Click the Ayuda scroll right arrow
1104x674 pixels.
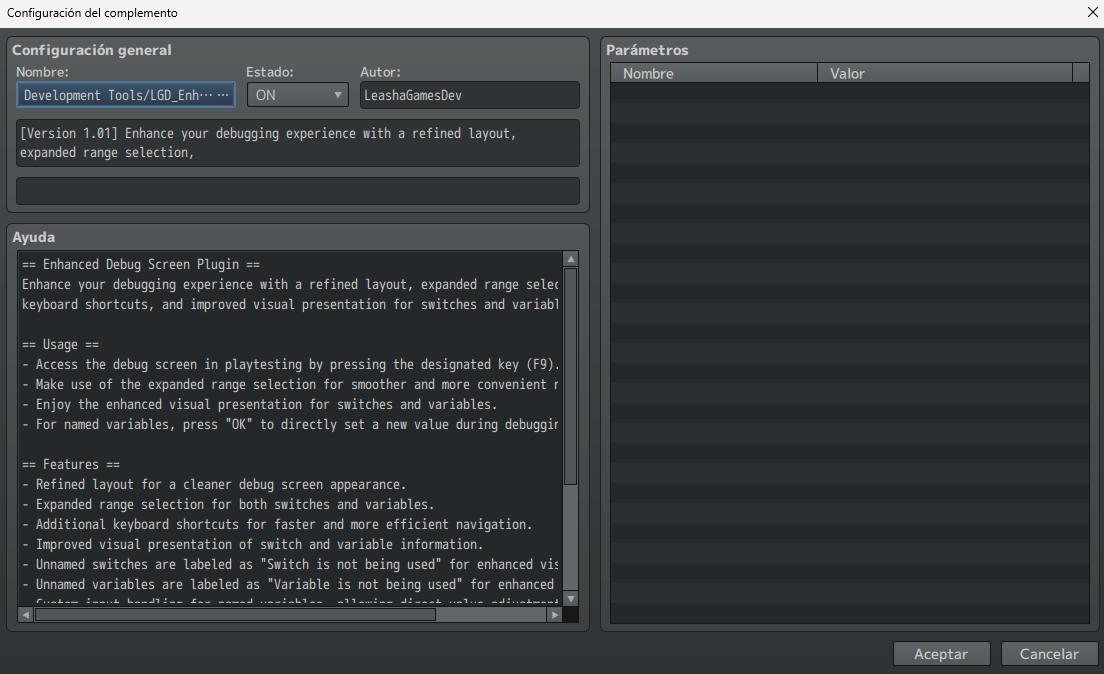(555, 615)
